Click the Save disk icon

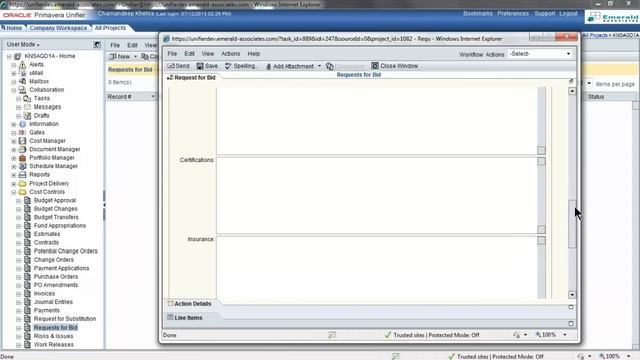pyautogui.click(x=200, y=66)
